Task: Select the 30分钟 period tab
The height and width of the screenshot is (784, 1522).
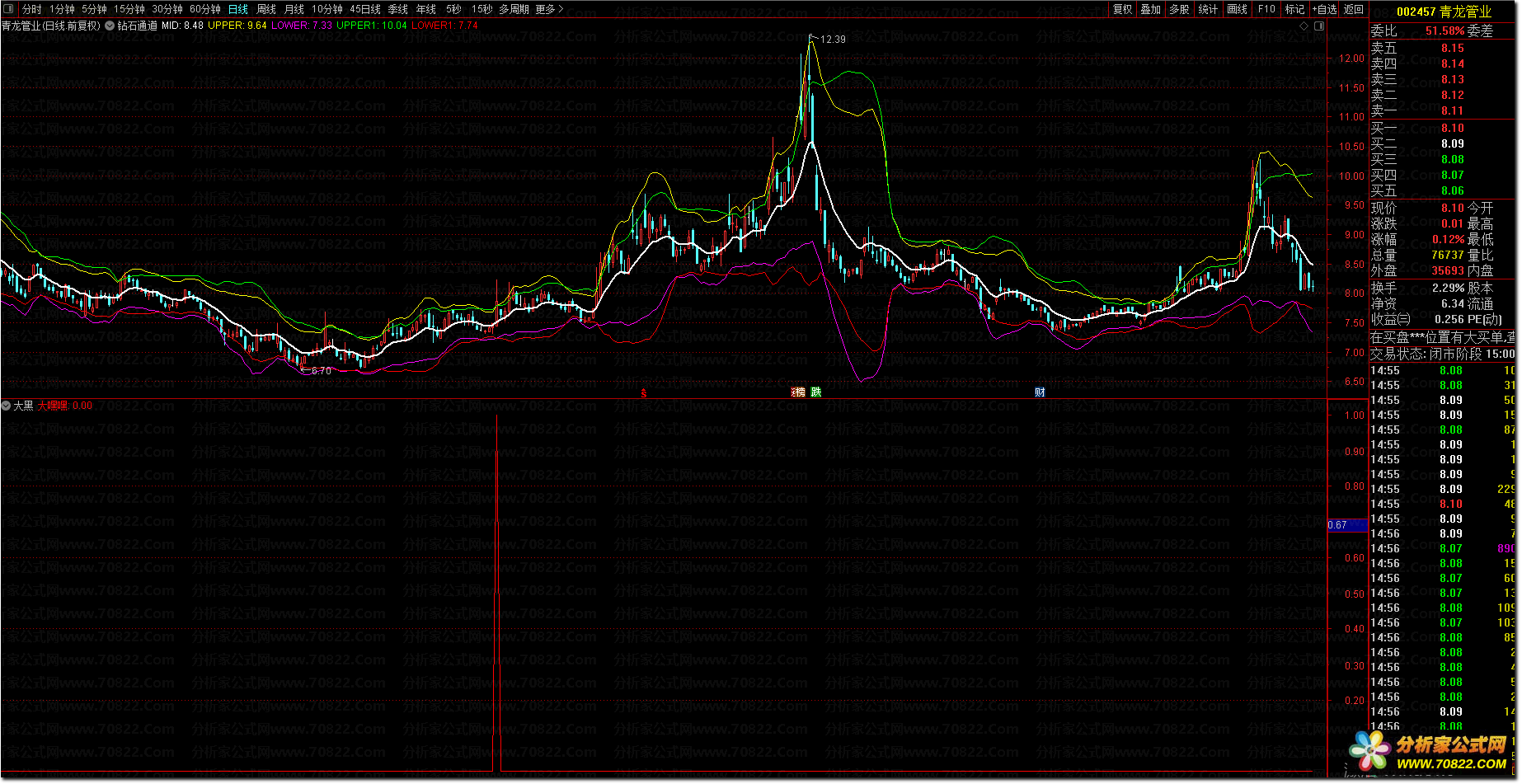Action: pos(167,9)
